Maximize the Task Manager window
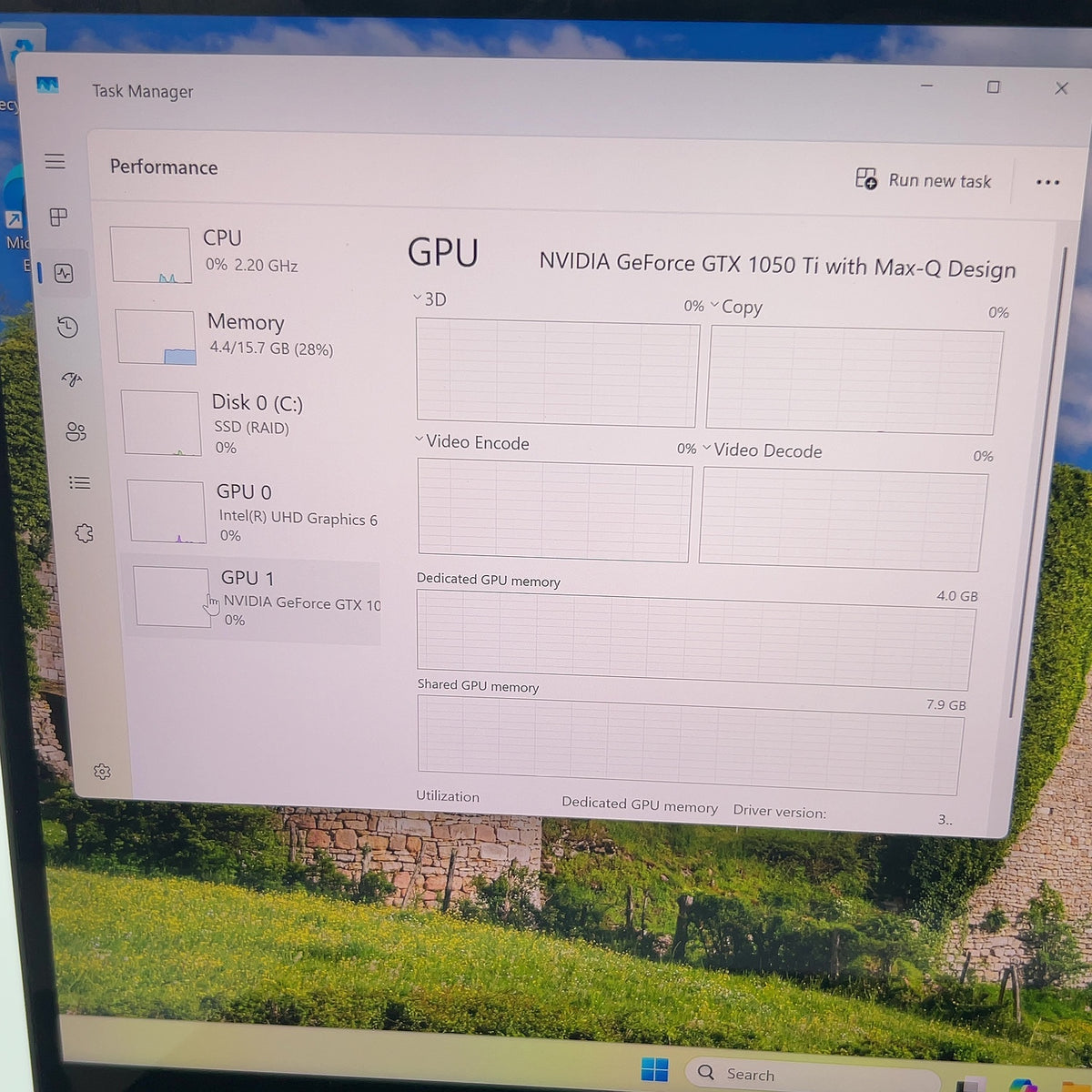 pos(993,86)
